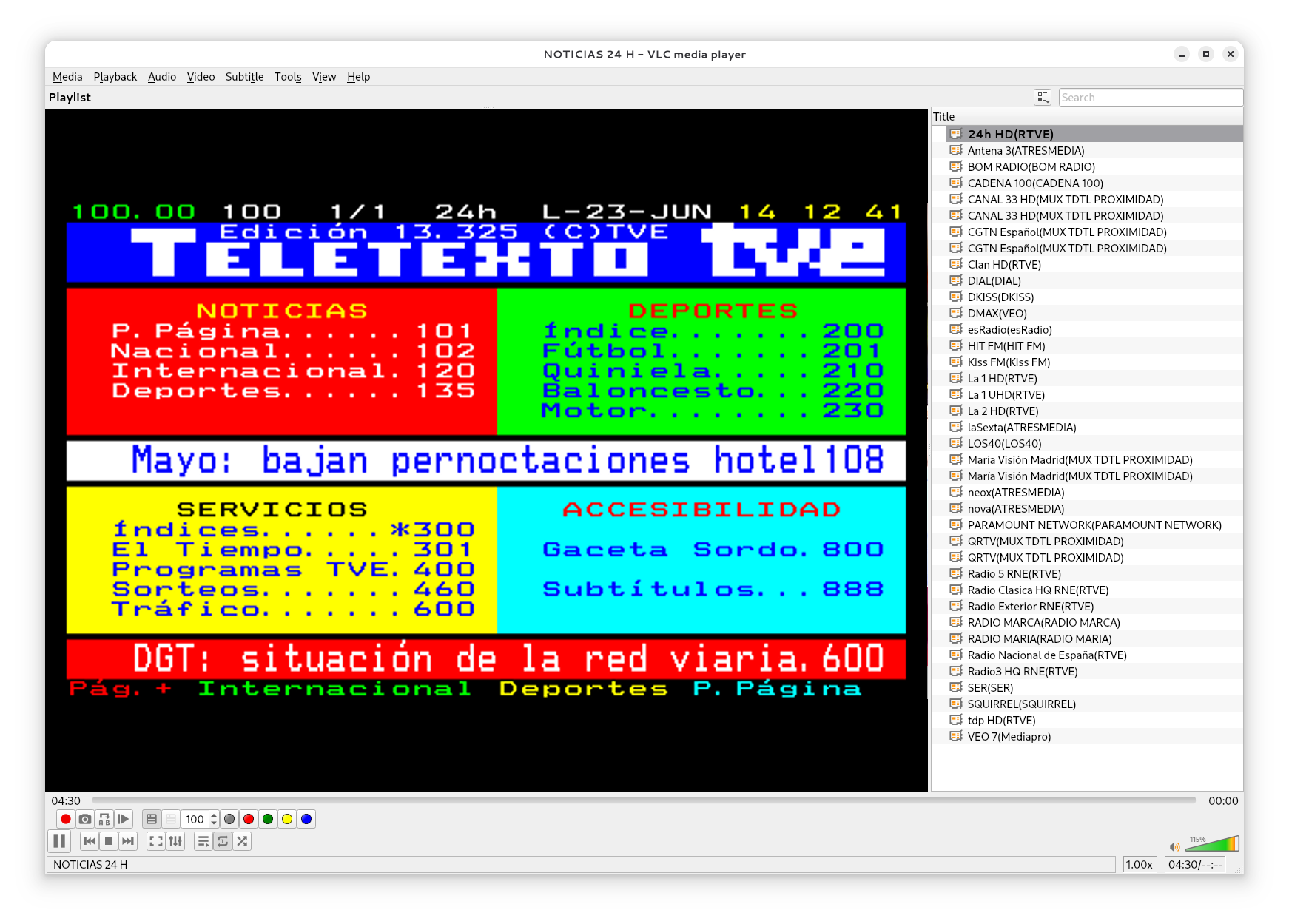Select La 1 UHD(RTVE) channel
The image size is (1289, 924).
tap(1095, 394)
